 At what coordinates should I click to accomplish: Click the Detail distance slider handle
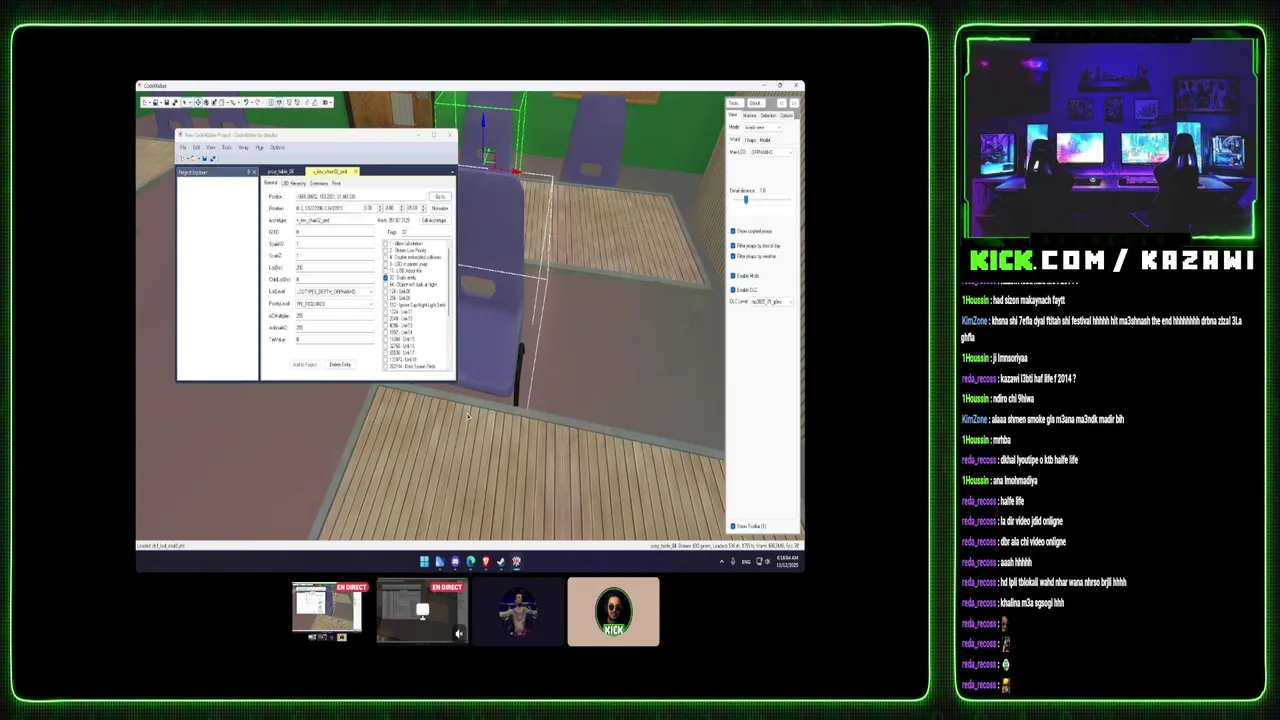tap(746, 200)
